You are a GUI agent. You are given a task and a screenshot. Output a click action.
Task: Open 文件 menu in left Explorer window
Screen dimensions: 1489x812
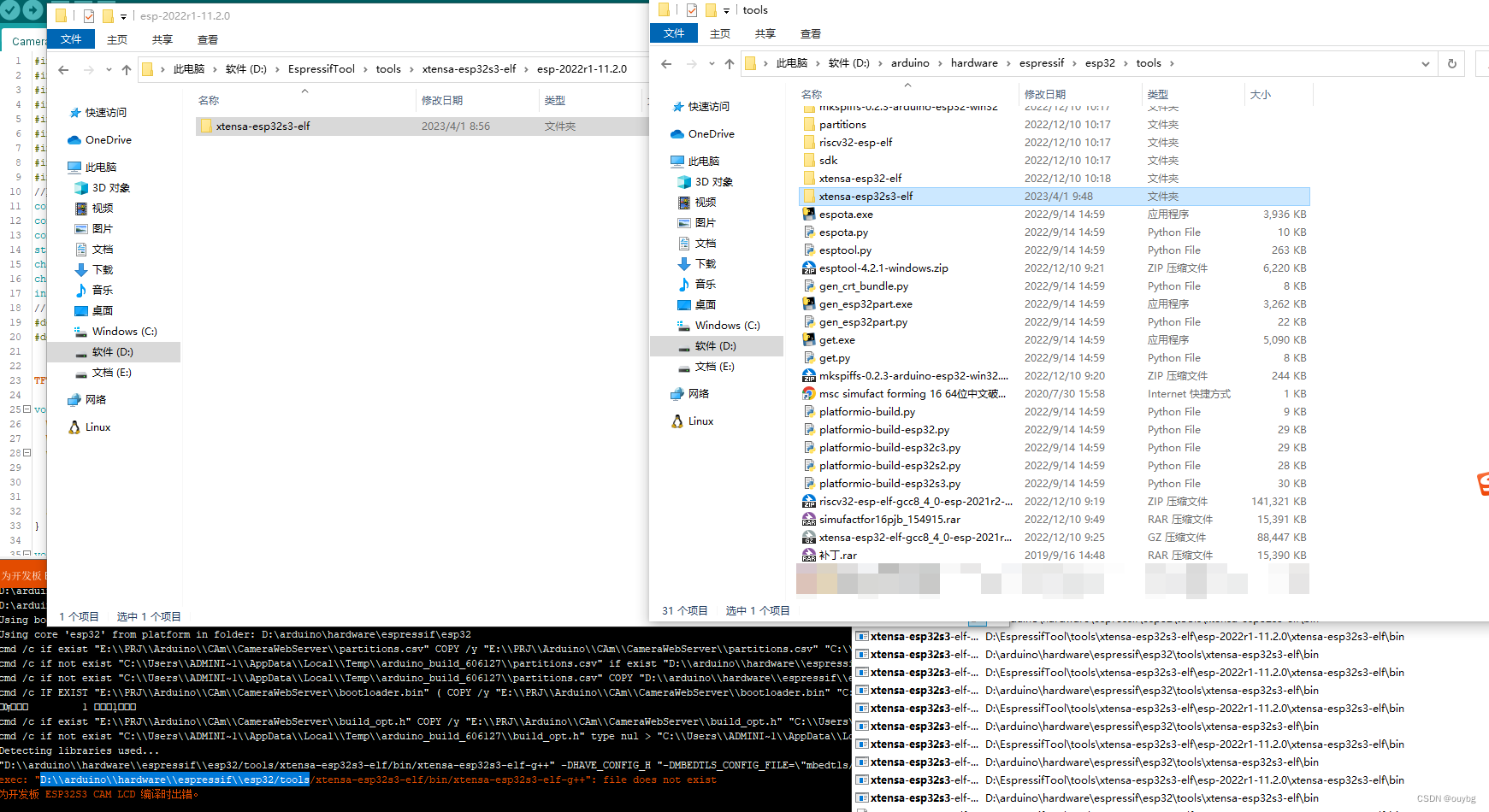71,39
